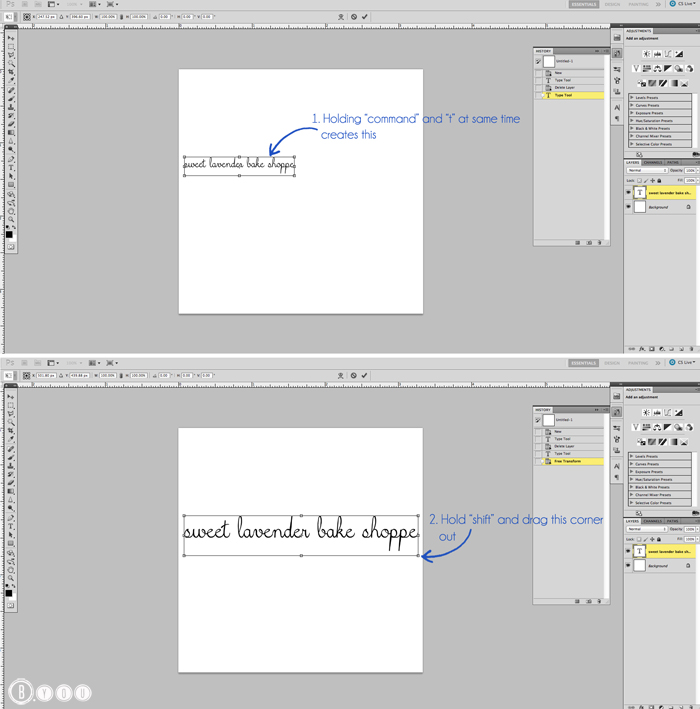Select the Eraser tool in the upper window
The image size is (700, 709).
pos(11,124)
